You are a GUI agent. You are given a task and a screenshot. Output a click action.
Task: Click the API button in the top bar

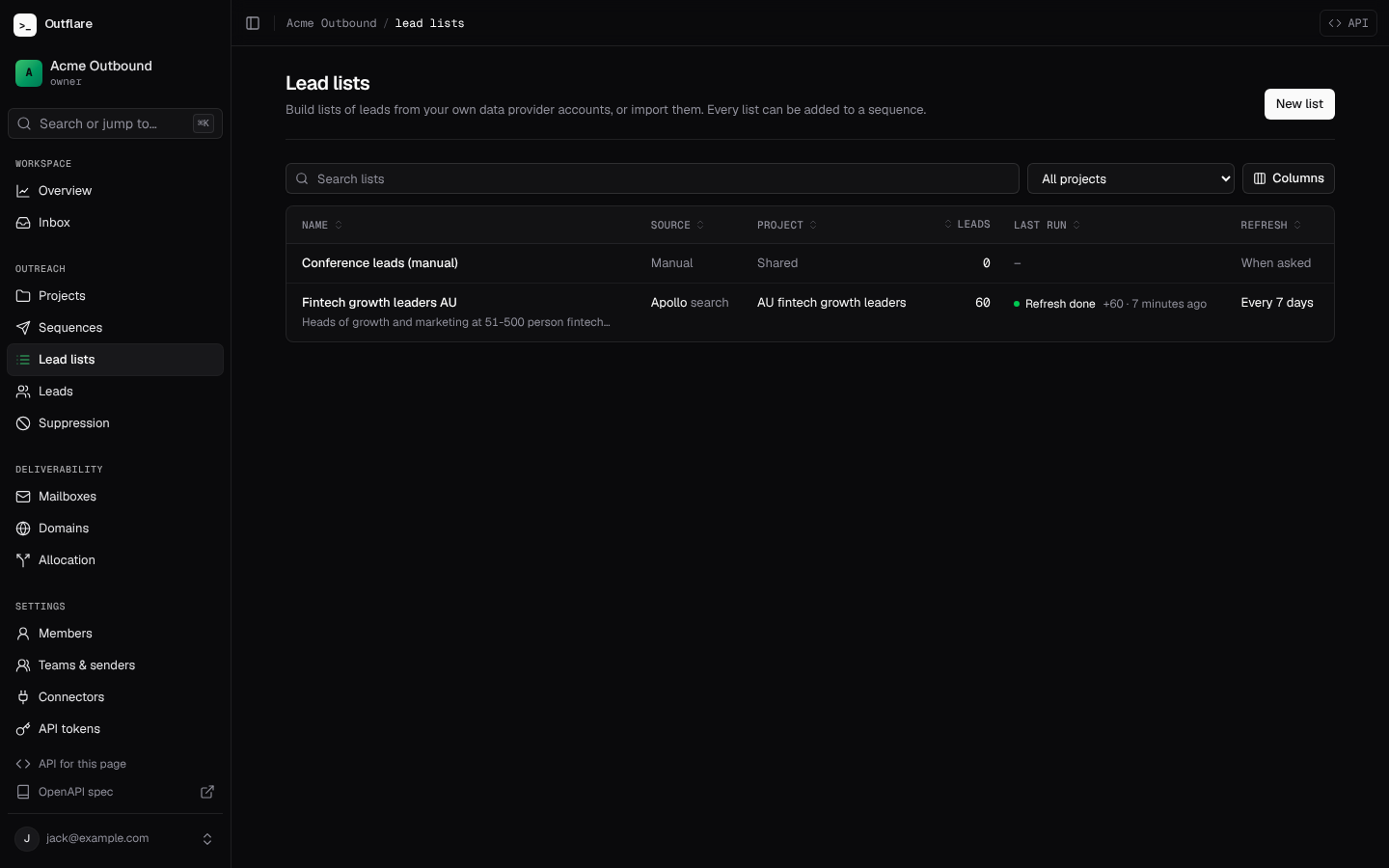tap(1348, 23)
